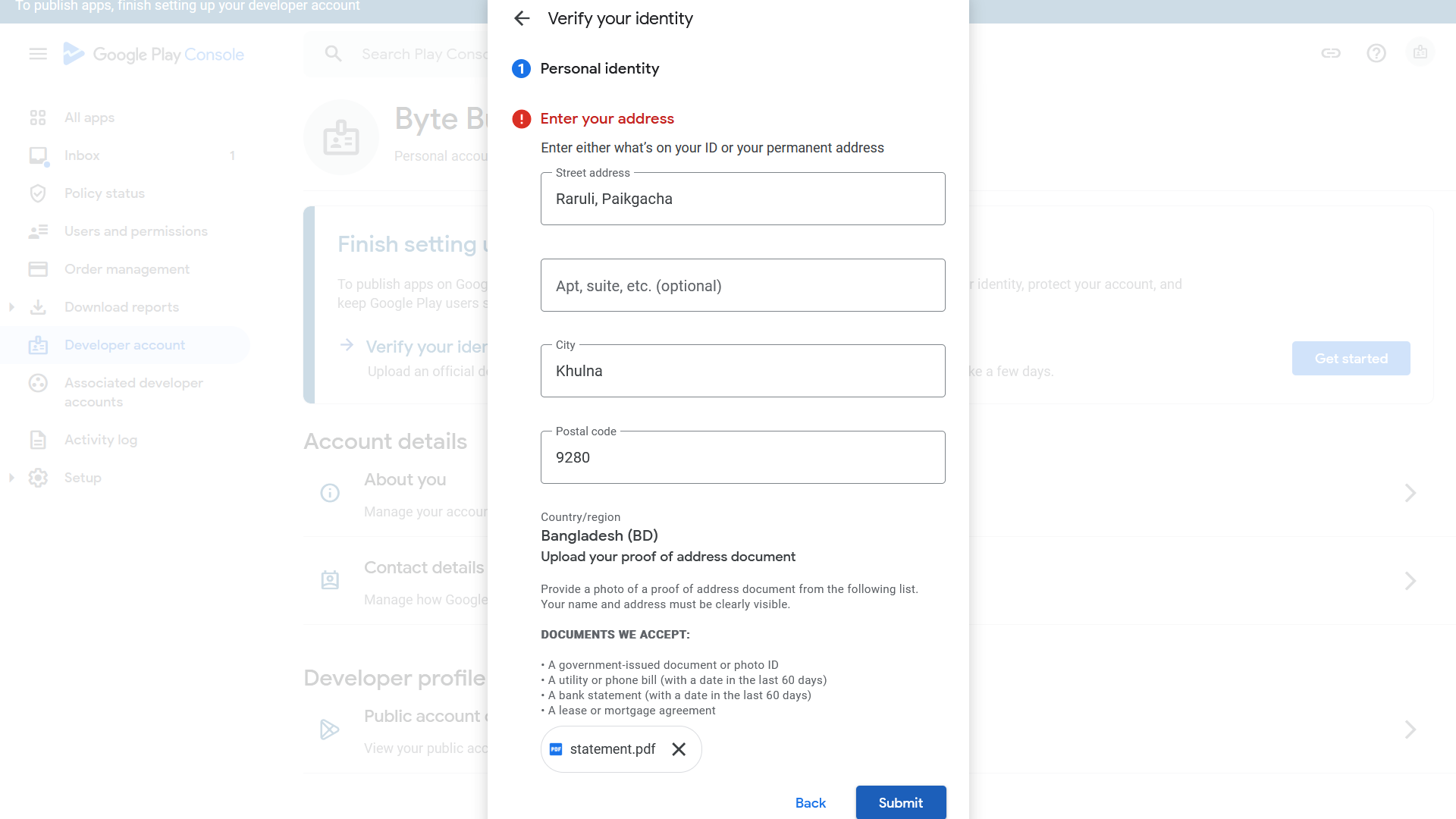
Task: Click the Apt, suite optional field
Action: 742,286
